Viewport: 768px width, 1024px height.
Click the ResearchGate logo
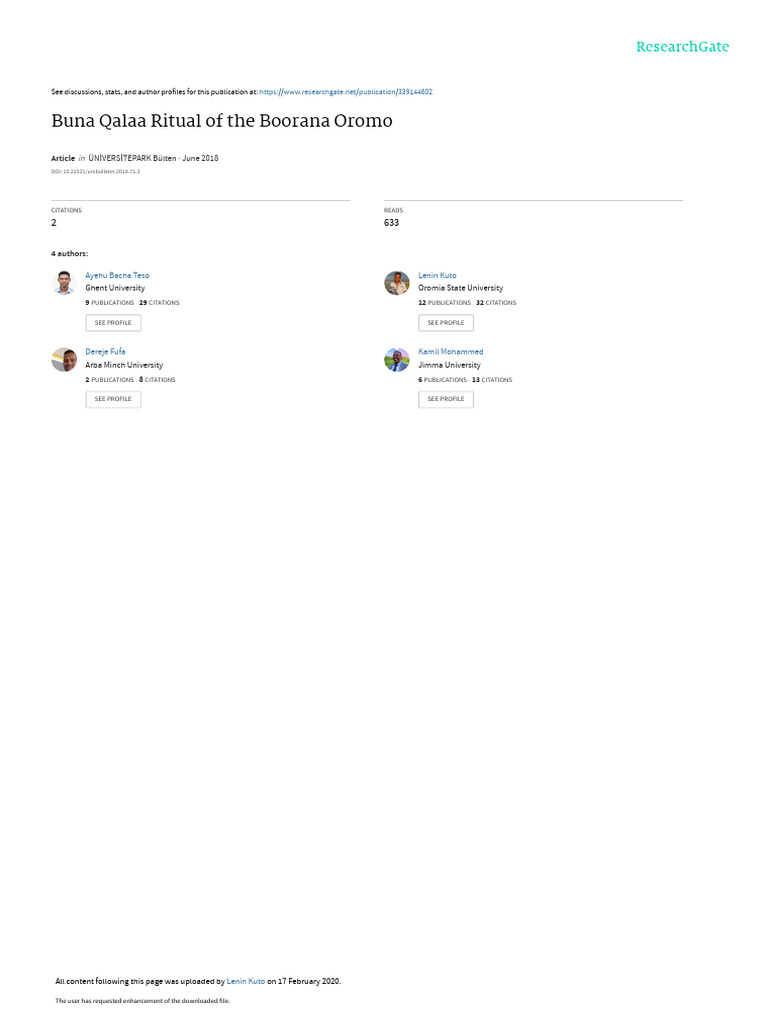[682, 47]
